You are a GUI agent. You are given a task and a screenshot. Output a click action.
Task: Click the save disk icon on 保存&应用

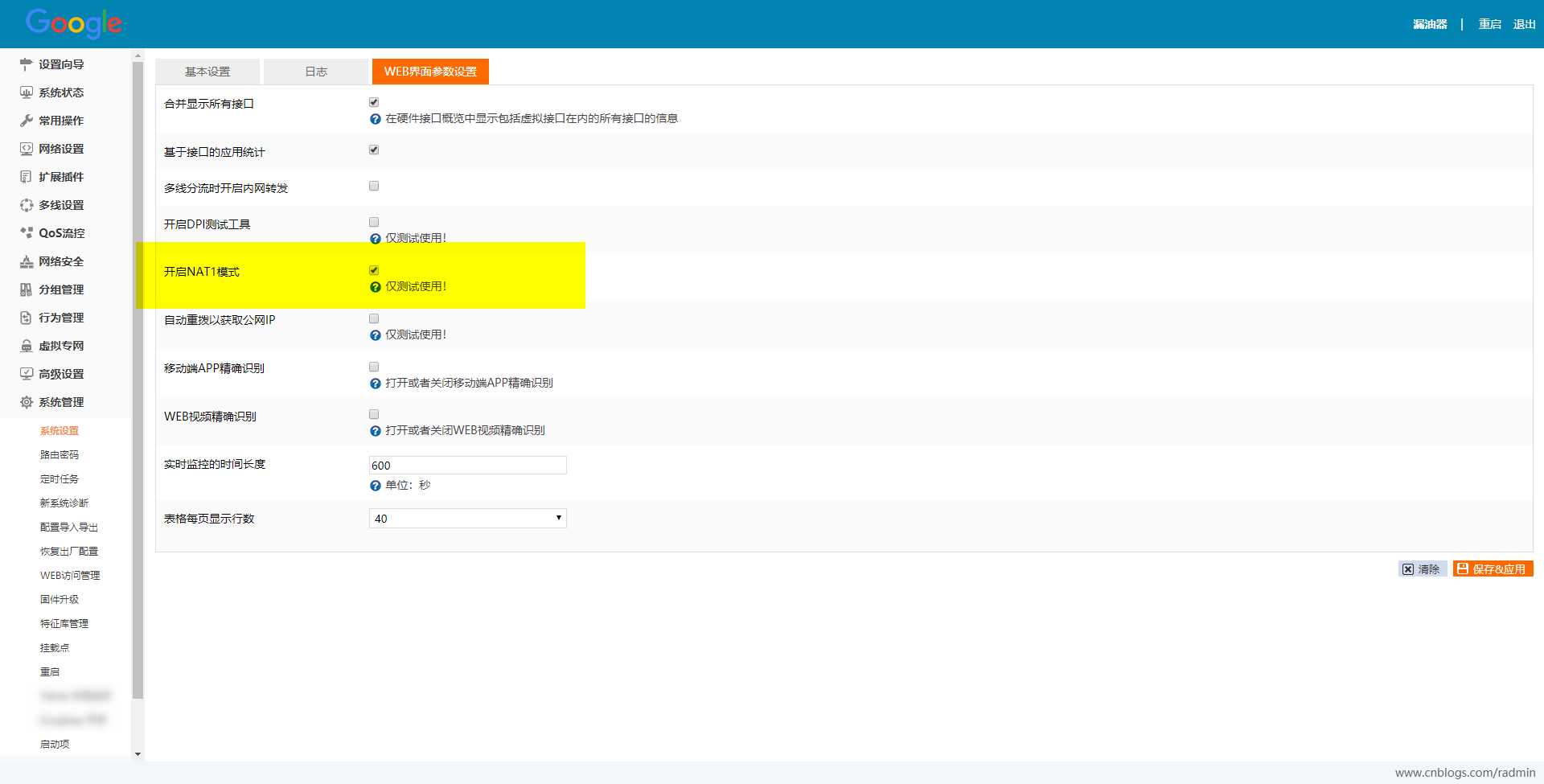tap(1463, 569)
